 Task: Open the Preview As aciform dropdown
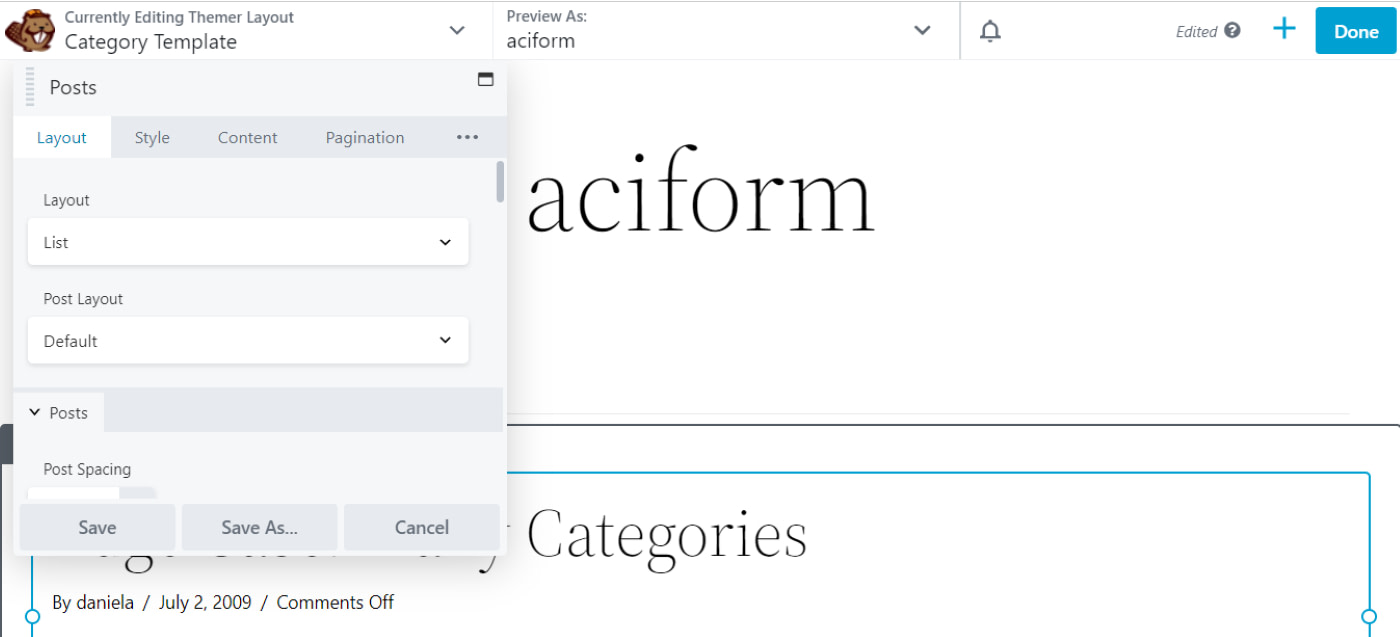click(922, 31)
